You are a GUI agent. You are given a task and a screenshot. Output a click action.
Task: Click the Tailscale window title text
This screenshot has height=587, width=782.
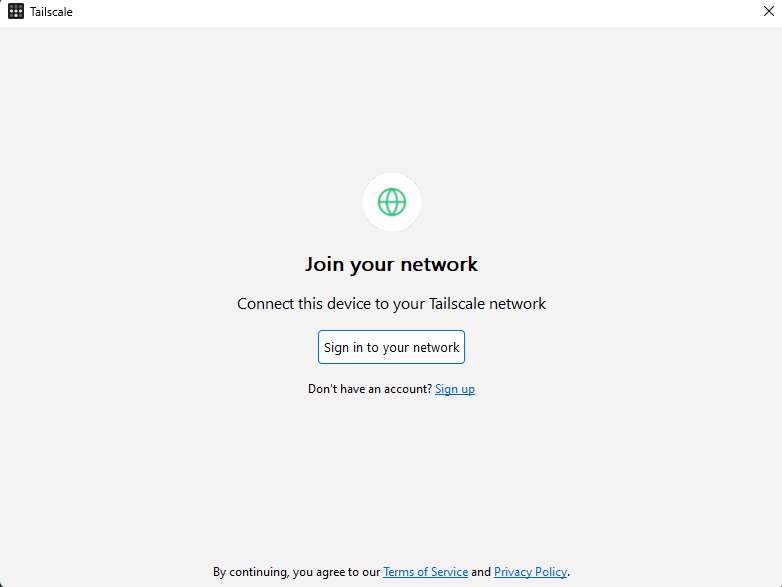pos(51,11)
